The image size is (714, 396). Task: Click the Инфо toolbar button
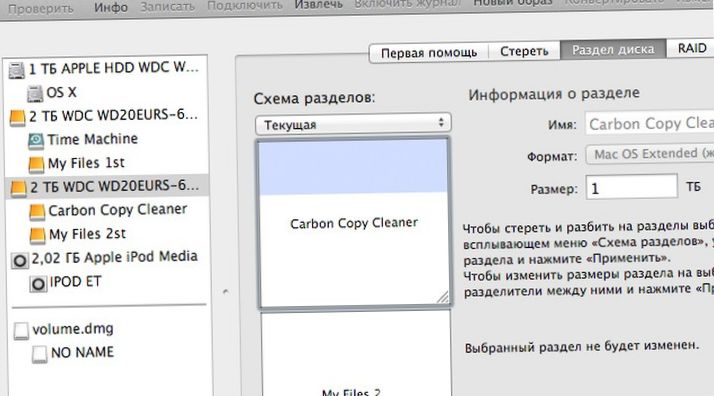pos(111,7)
